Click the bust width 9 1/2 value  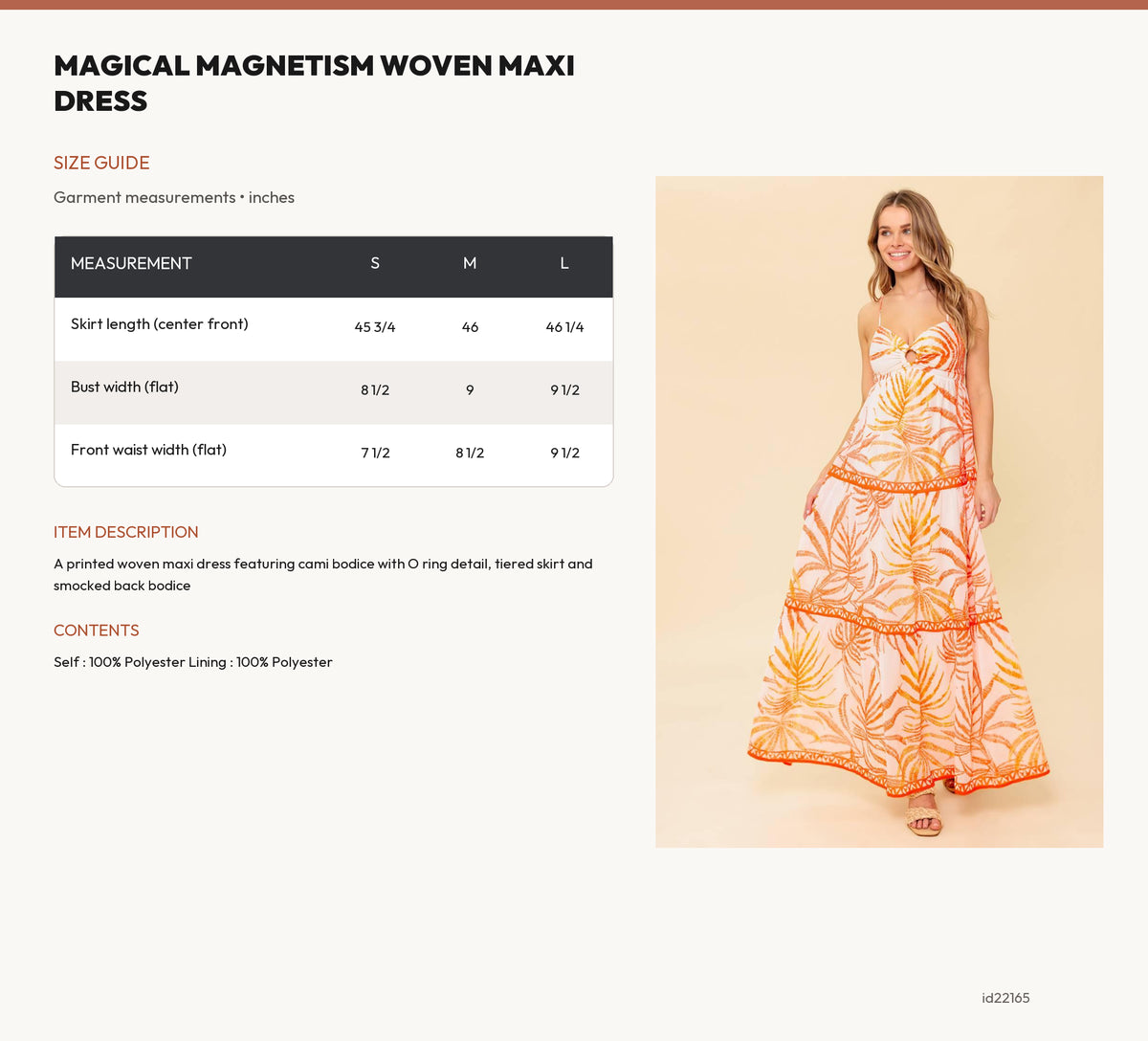(564, 390)
